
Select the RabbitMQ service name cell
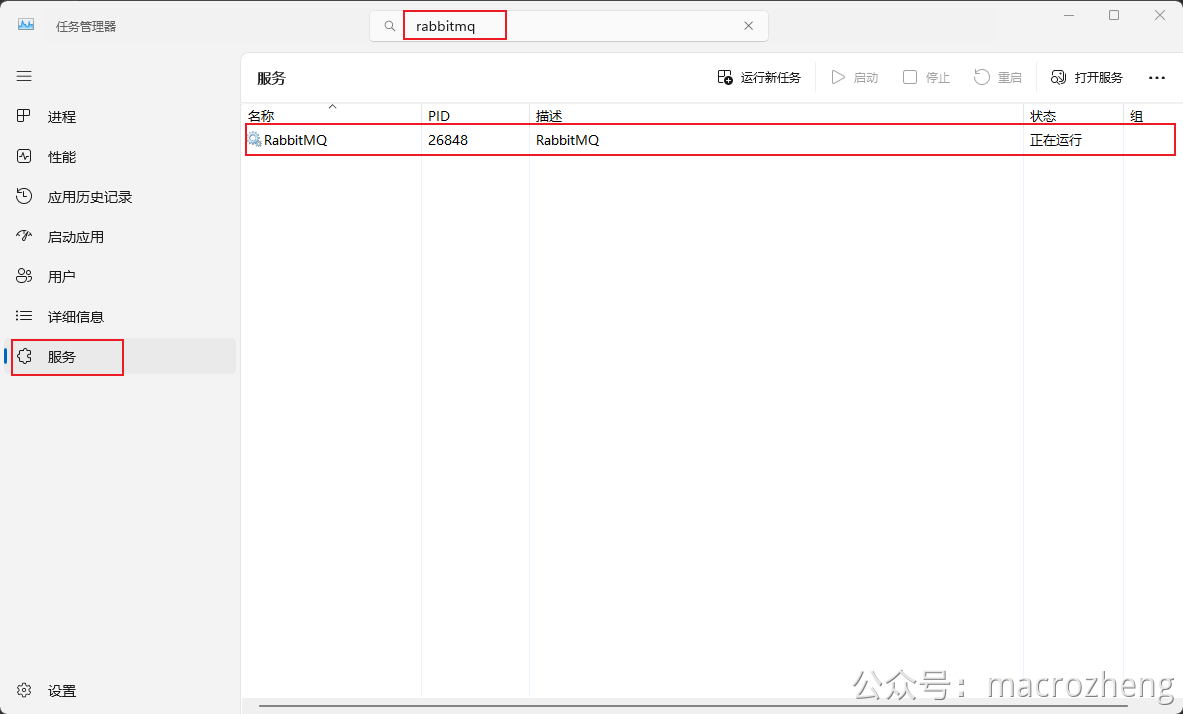(x=295, y=140)
